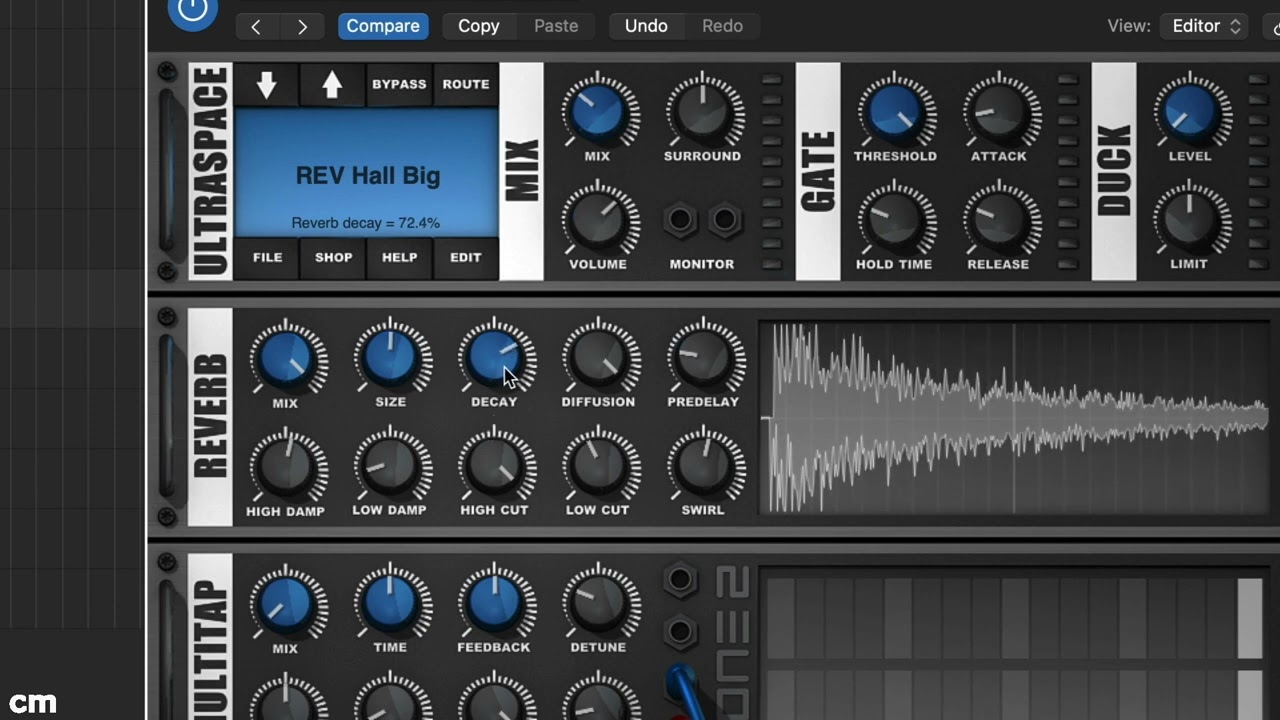The height and width of the screenshot is (720, 1280).
Task: Click the Reverb MIX knob
Action: [286, 357]
